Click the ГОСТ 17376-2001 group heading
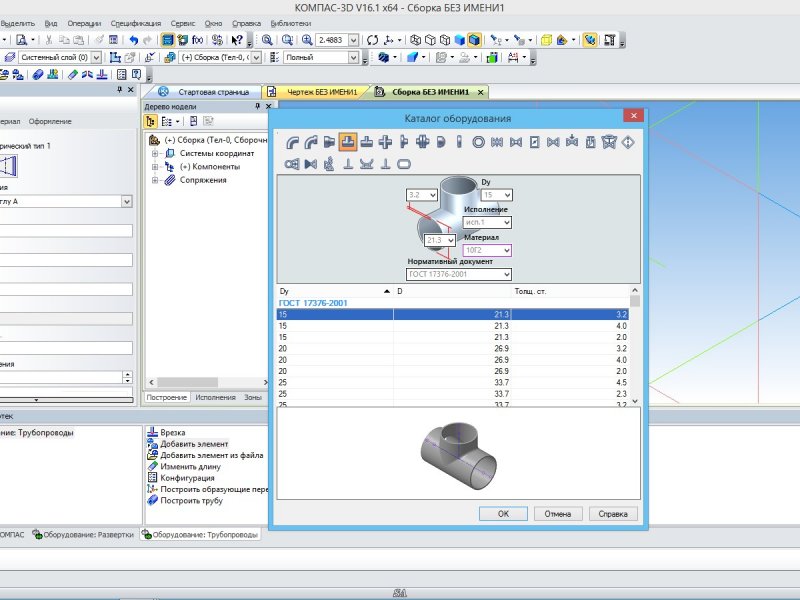This screenshot has width=800, height=600. click(x=313, y=303)
